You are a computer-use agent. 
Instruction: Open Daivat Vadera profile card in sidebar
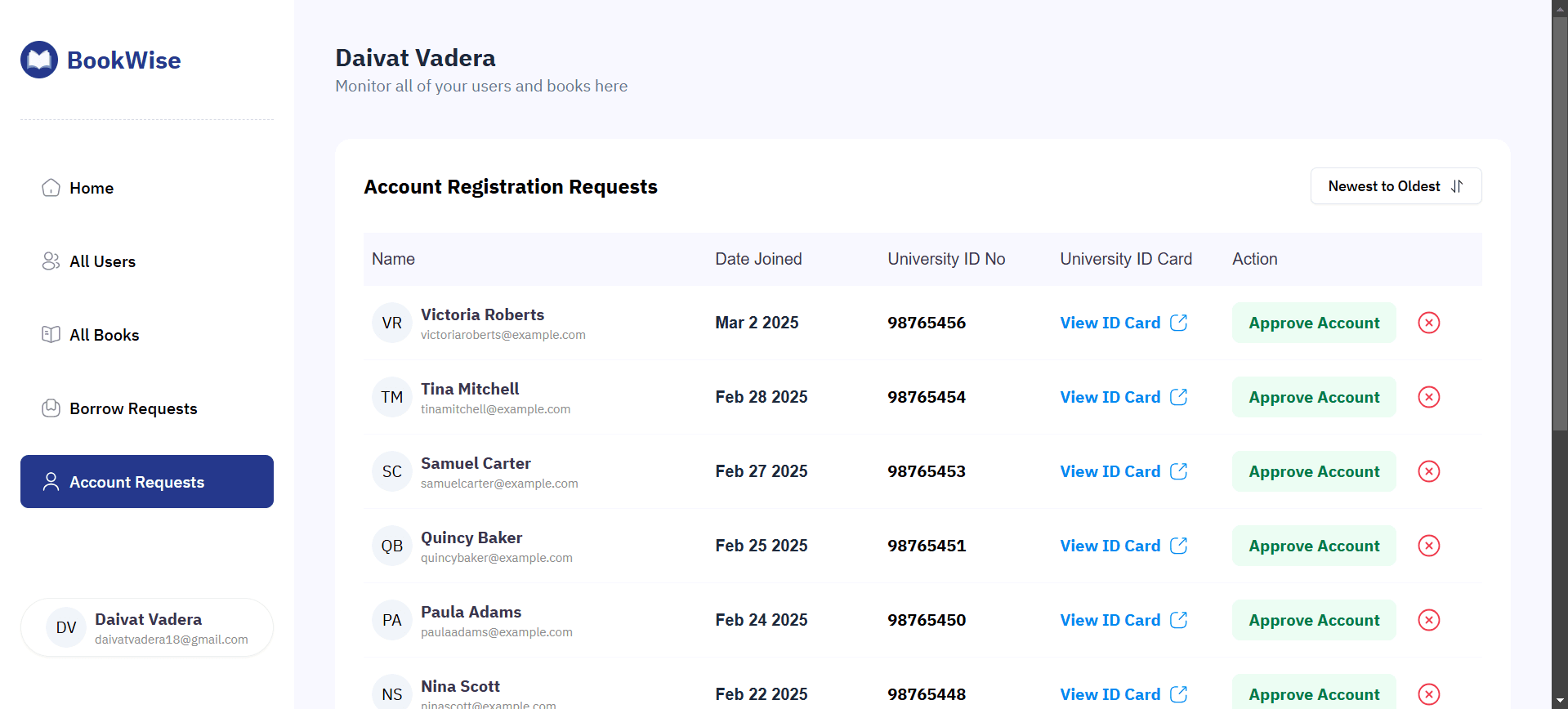(147, 627)
